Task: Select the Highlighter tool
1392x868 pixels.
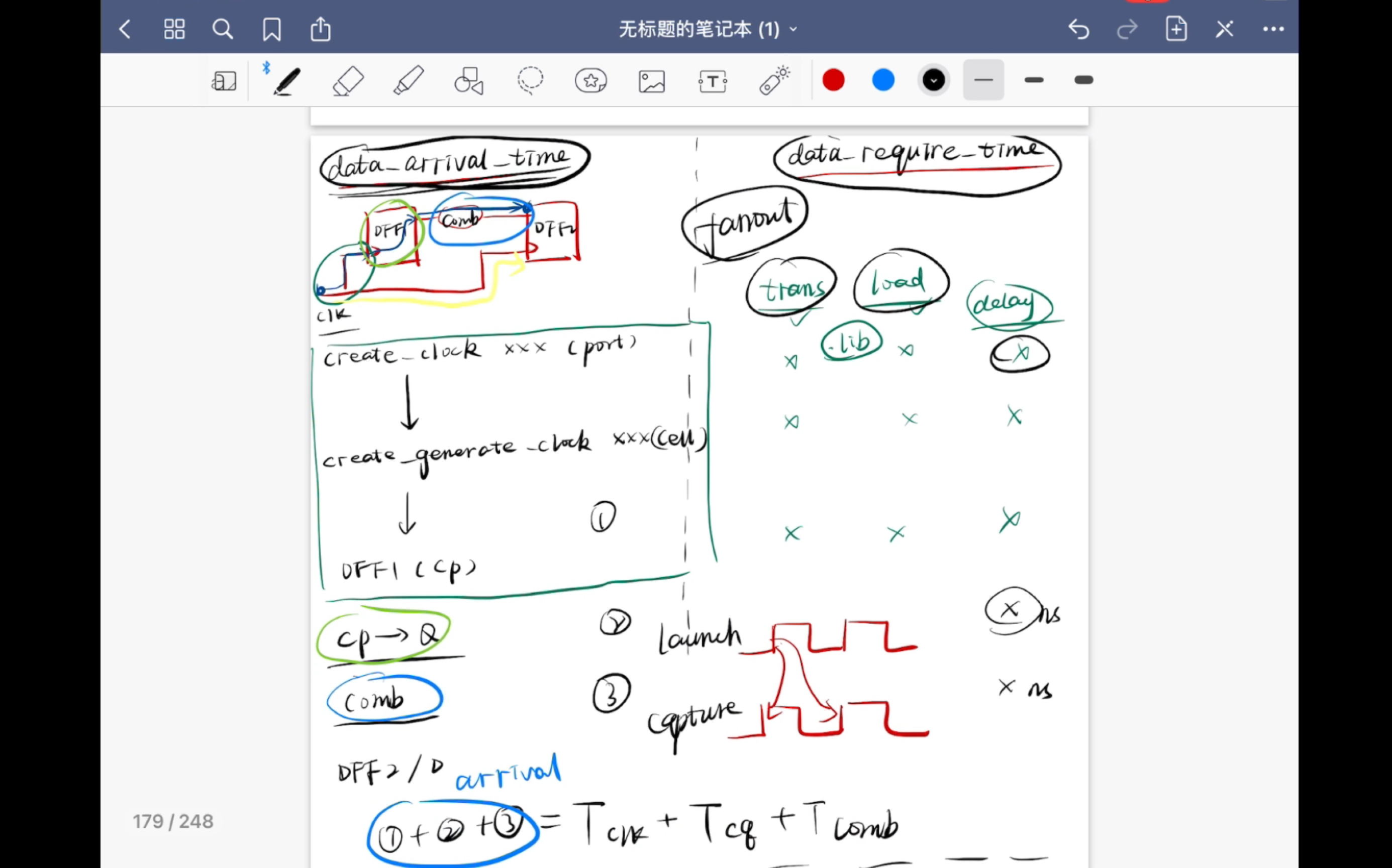Action: pos(408,81)
